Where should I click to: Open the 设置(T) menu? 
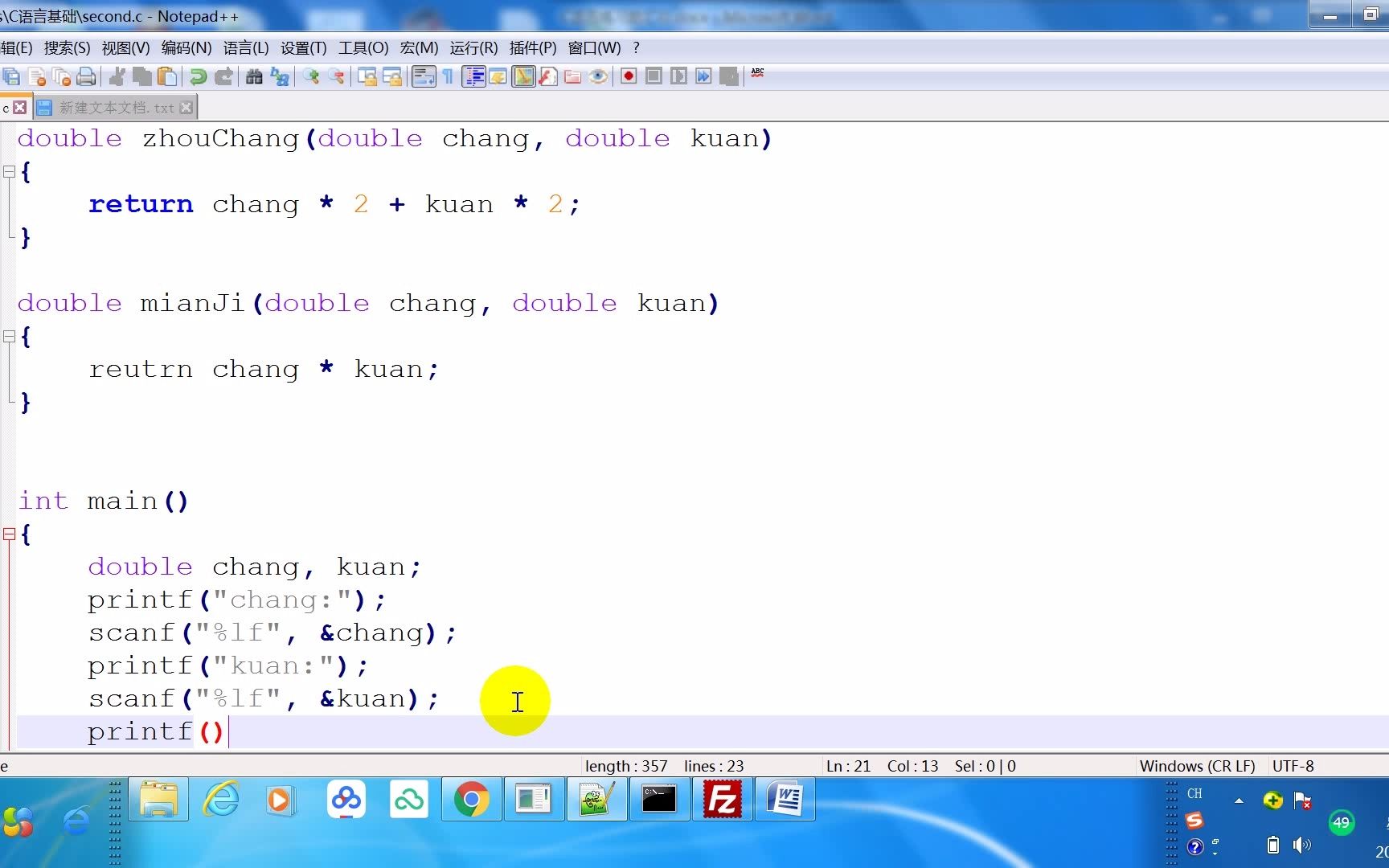tap(304, 48)
